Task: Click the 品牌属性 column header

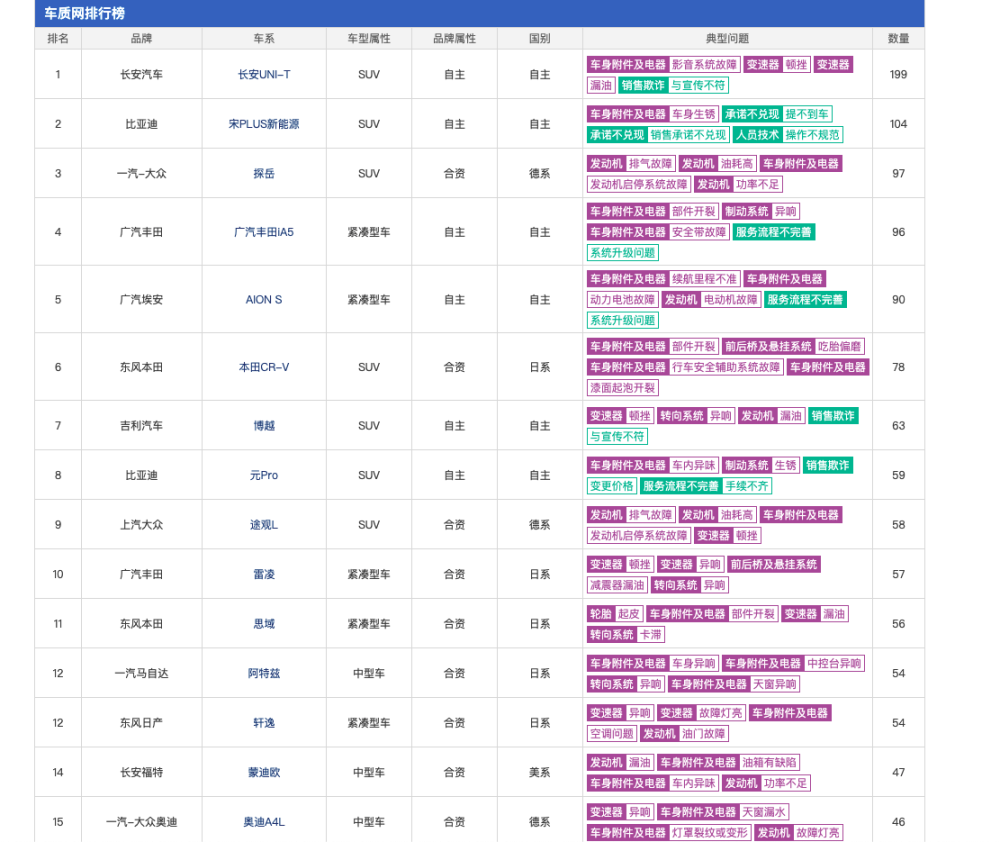Action: [455, 39]
